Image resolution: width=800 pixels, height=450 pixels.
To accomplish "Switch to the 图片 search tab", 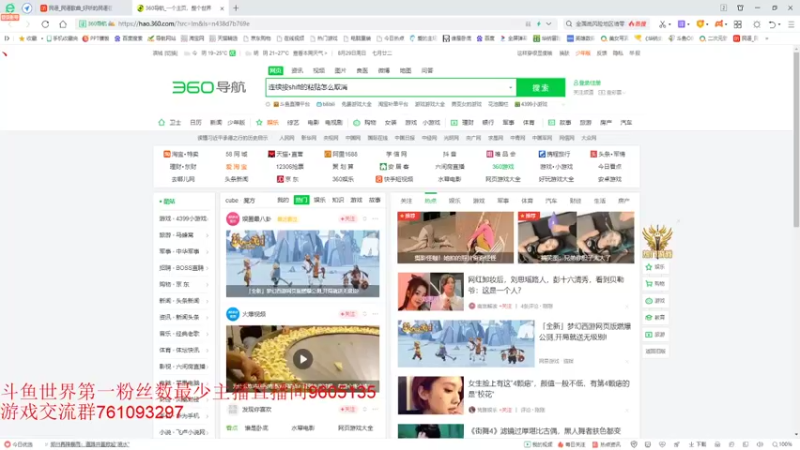I will click(x=340, y=70).
